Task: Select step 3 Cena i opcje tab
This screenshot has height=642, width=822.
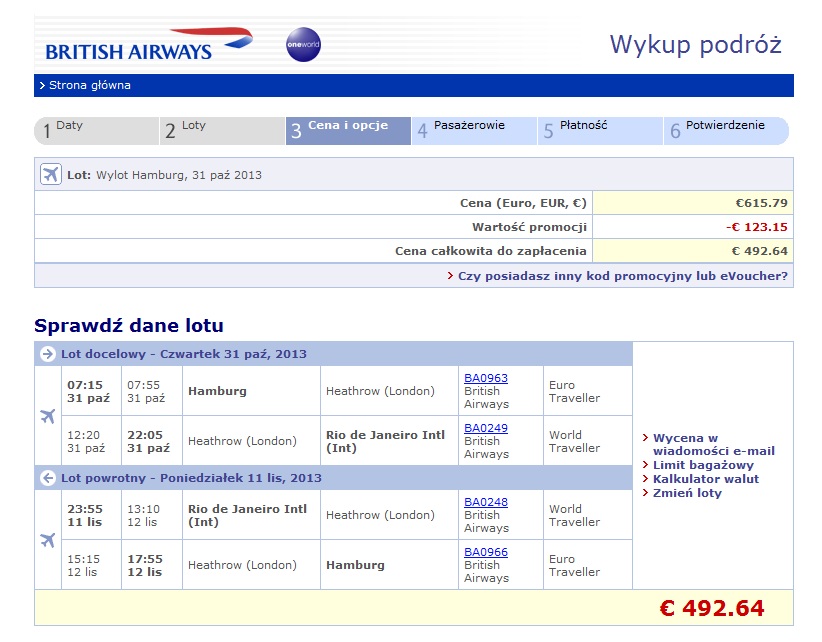Action: tap(348, 130)
